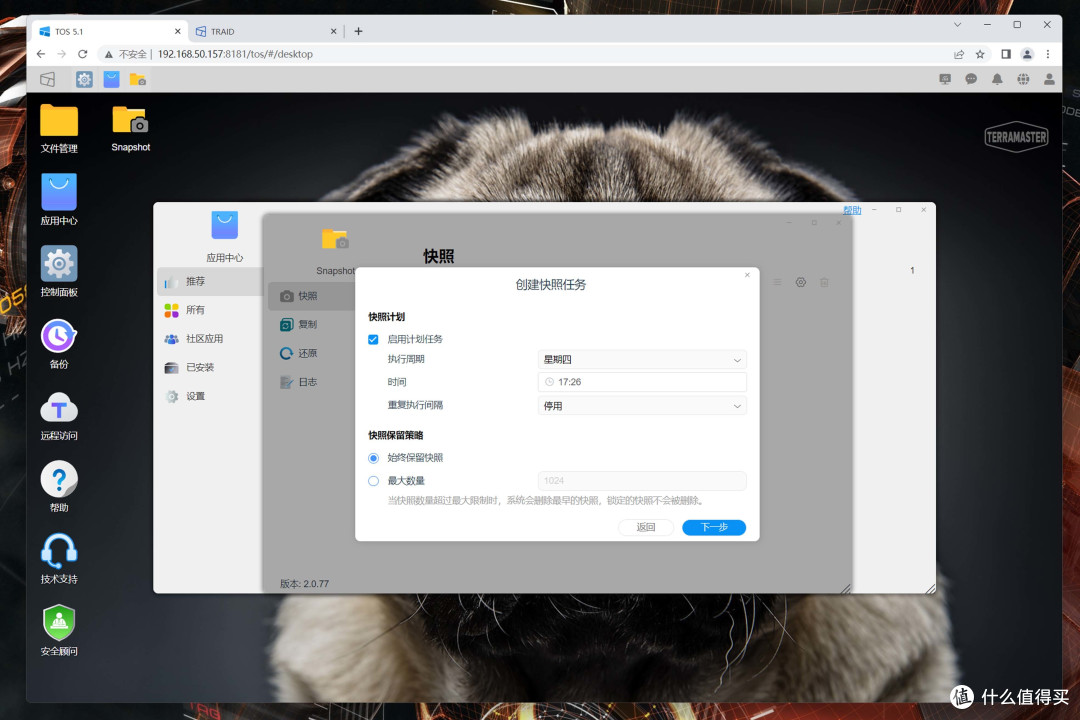Select the 始终保留快照 radio button

(373, 458)
